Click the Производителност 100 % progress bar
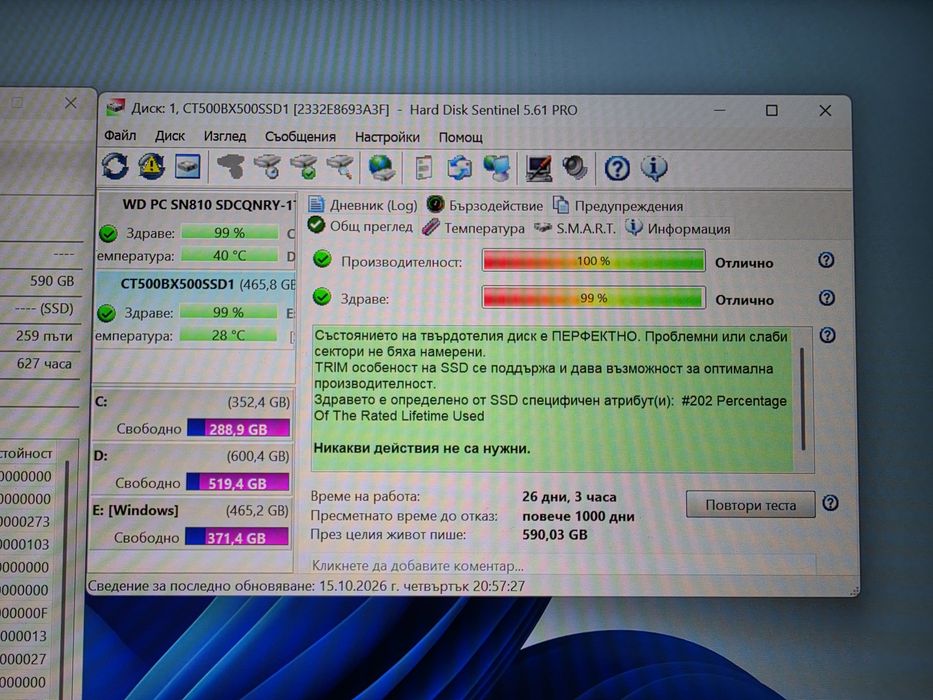 [593, 261]
